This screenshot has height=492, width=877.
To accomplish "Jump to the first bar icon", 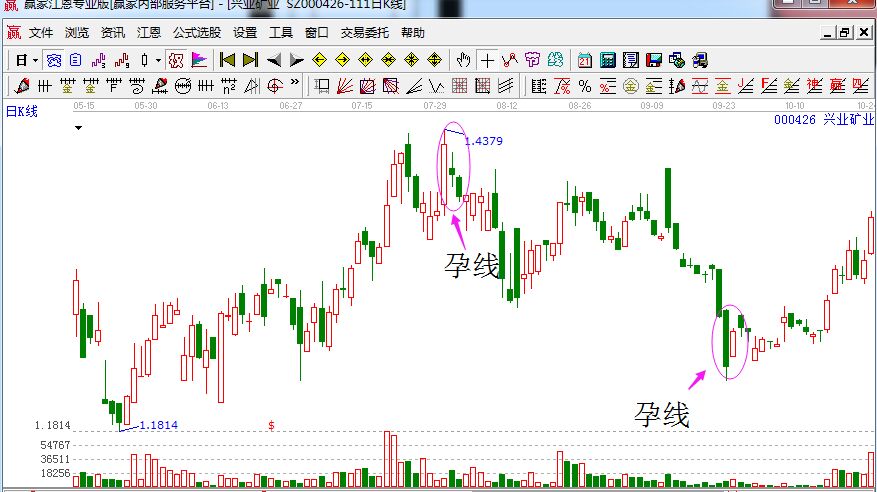I will tap(228, 60).
